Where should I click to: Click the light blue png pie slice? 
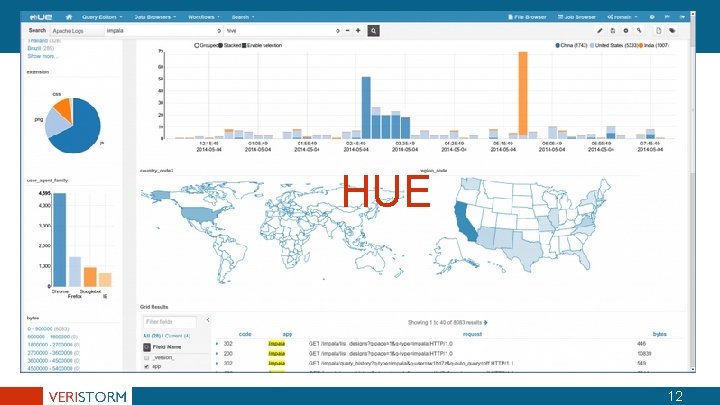coord(55,122)
